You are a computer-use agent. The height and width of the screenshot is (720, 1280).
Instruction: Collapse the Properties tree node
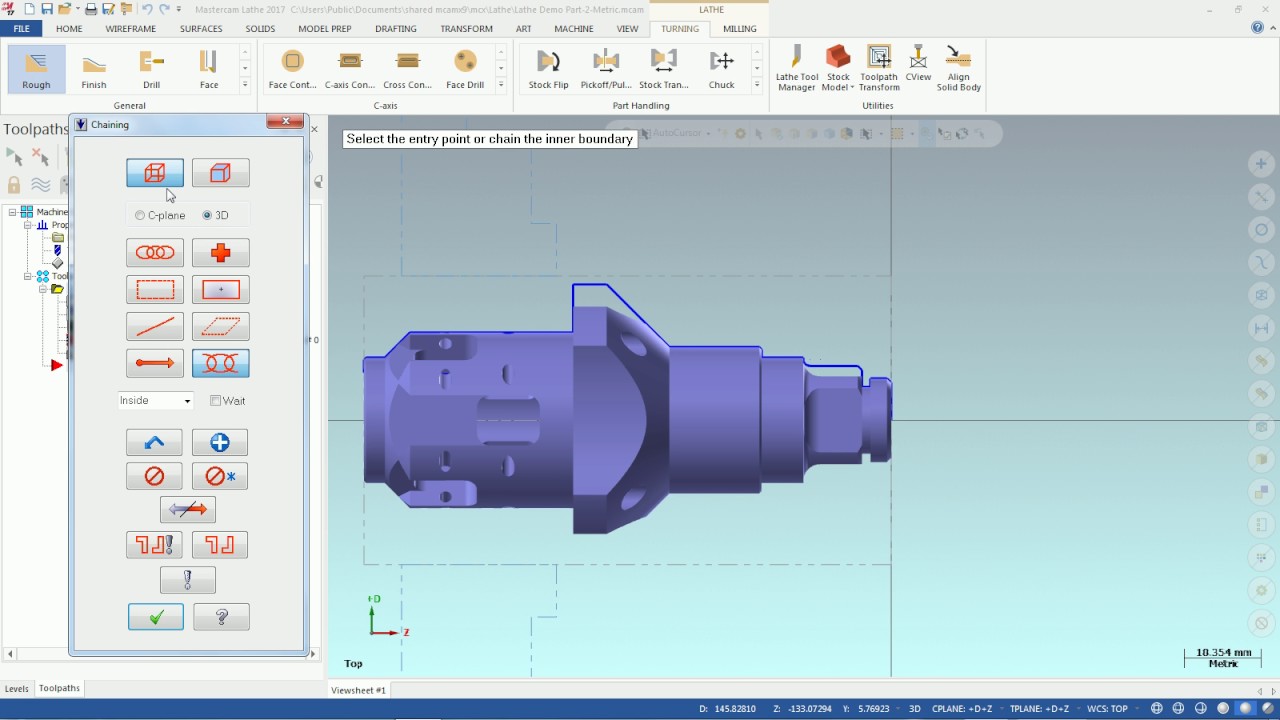click(x=28, y=225)
